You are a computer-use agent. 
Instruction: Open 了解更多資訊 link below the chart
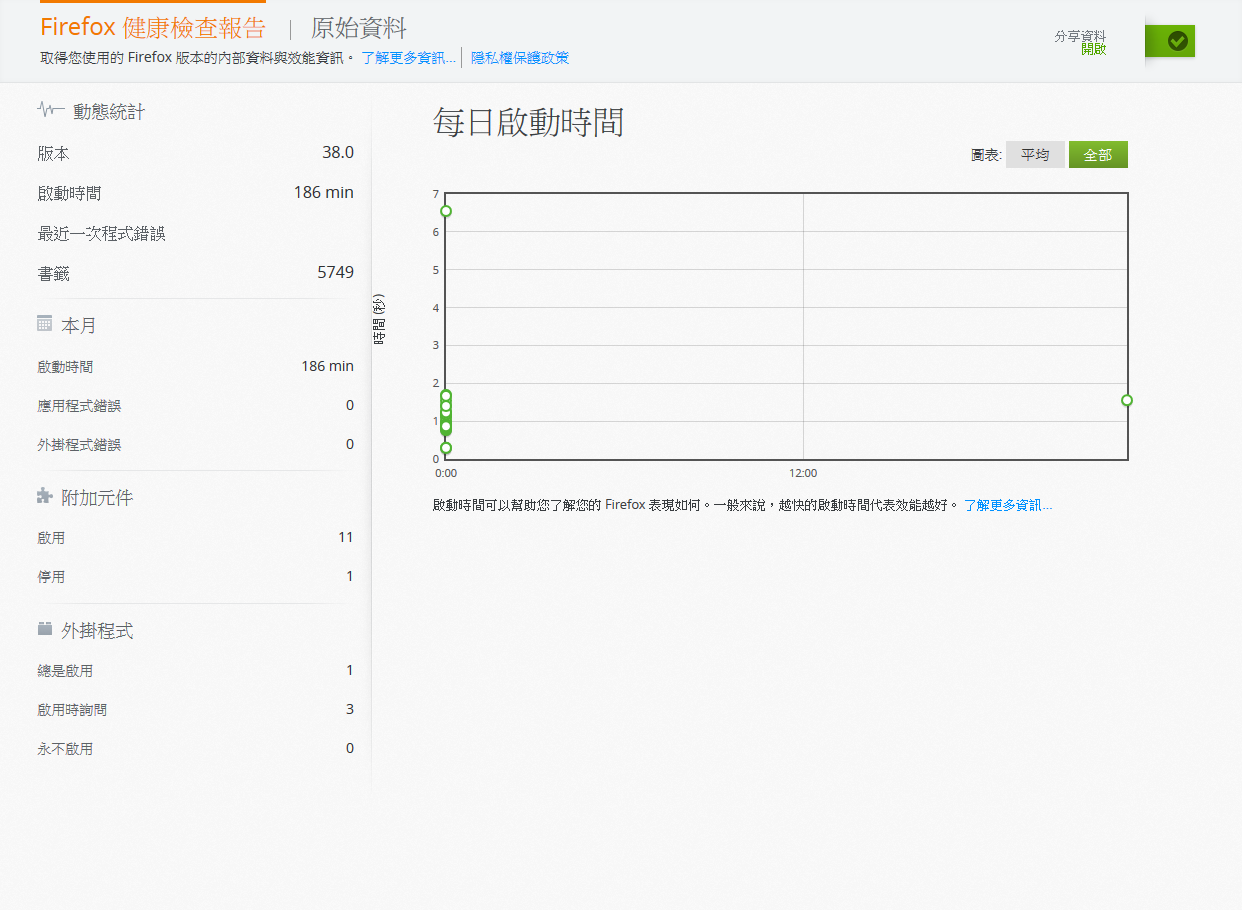1007,506
